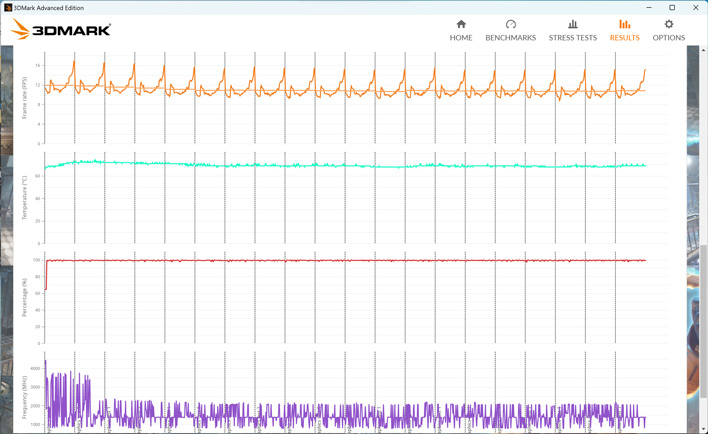The image size is (708, 434).
Task: Click the 3DMark logo in the header
Action: [x=61, y=30]
